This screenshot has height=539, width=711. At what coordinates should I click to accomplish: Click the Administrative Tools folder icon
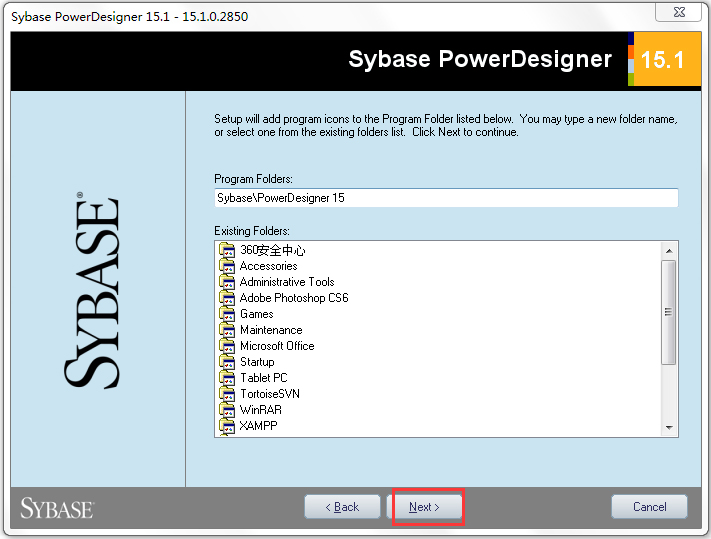227,282
